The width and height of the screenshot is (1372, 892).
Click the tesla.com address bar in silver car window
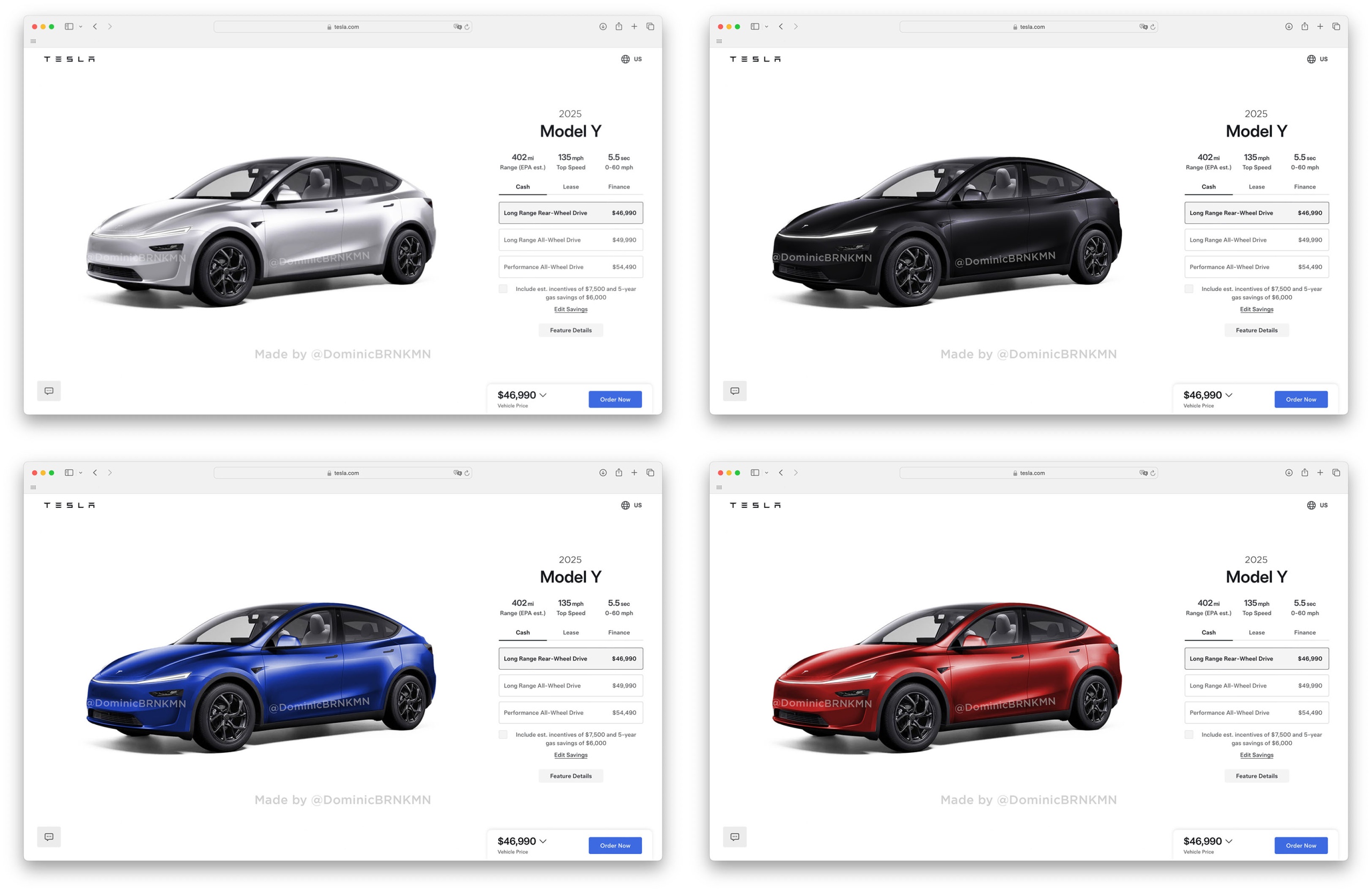[x=343, y=27]
